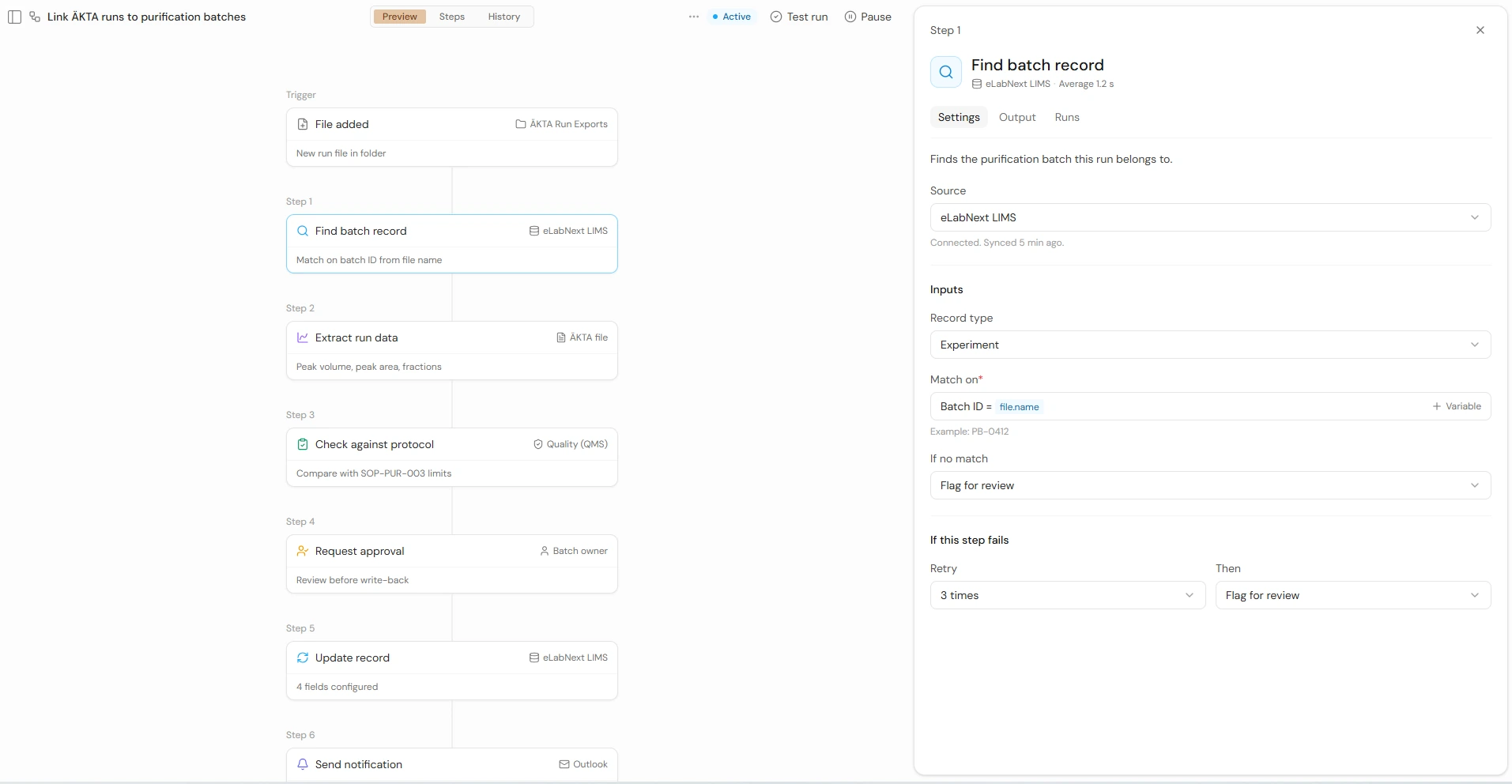Image resolution: width=1512 pixels, height=784 pixels.
Task: Click eLabNext LIMS database icon in Step 1 card
Action: pos(534,231)
